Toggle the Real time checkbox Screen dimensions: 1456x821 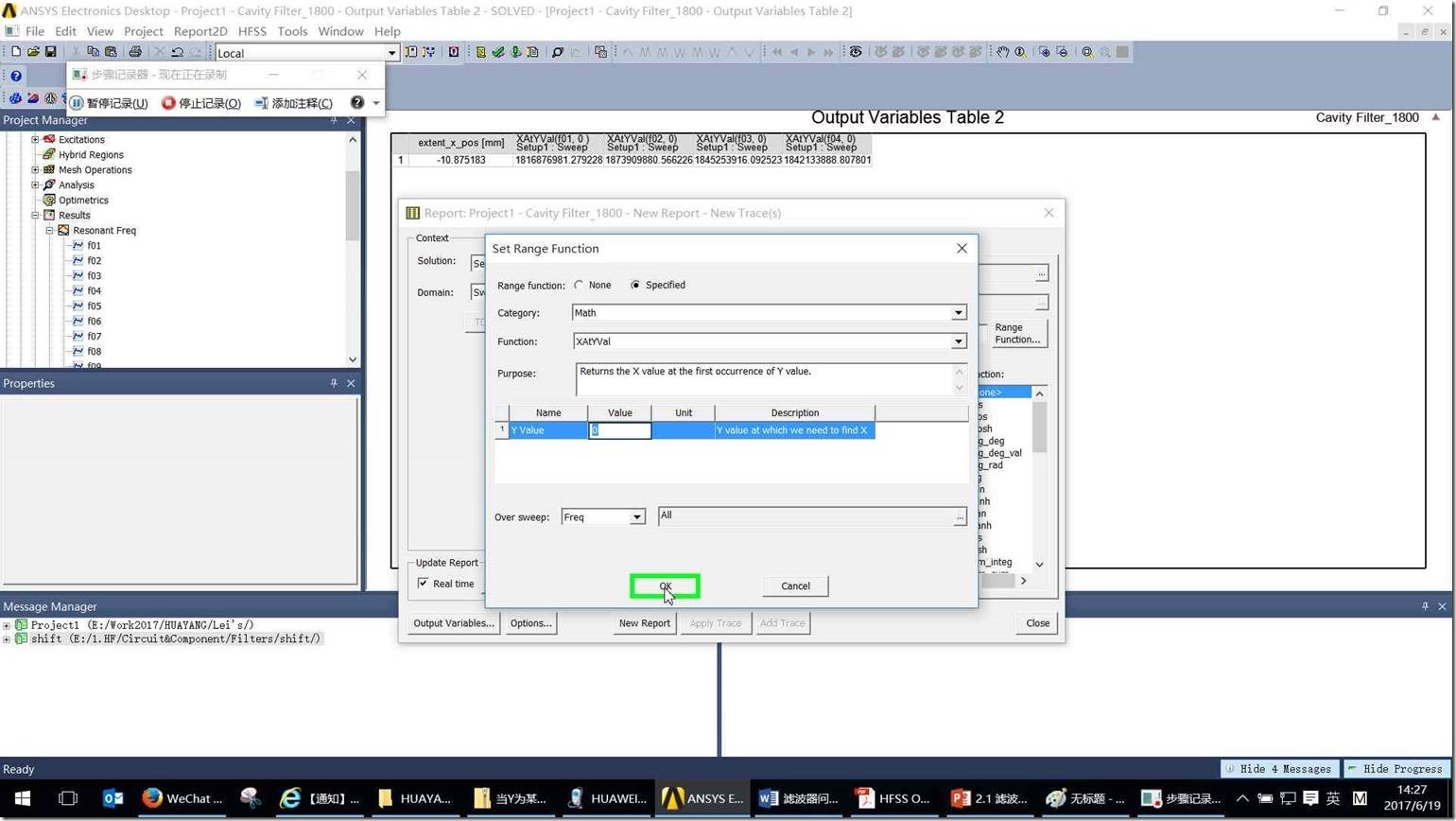pos(423,584)
